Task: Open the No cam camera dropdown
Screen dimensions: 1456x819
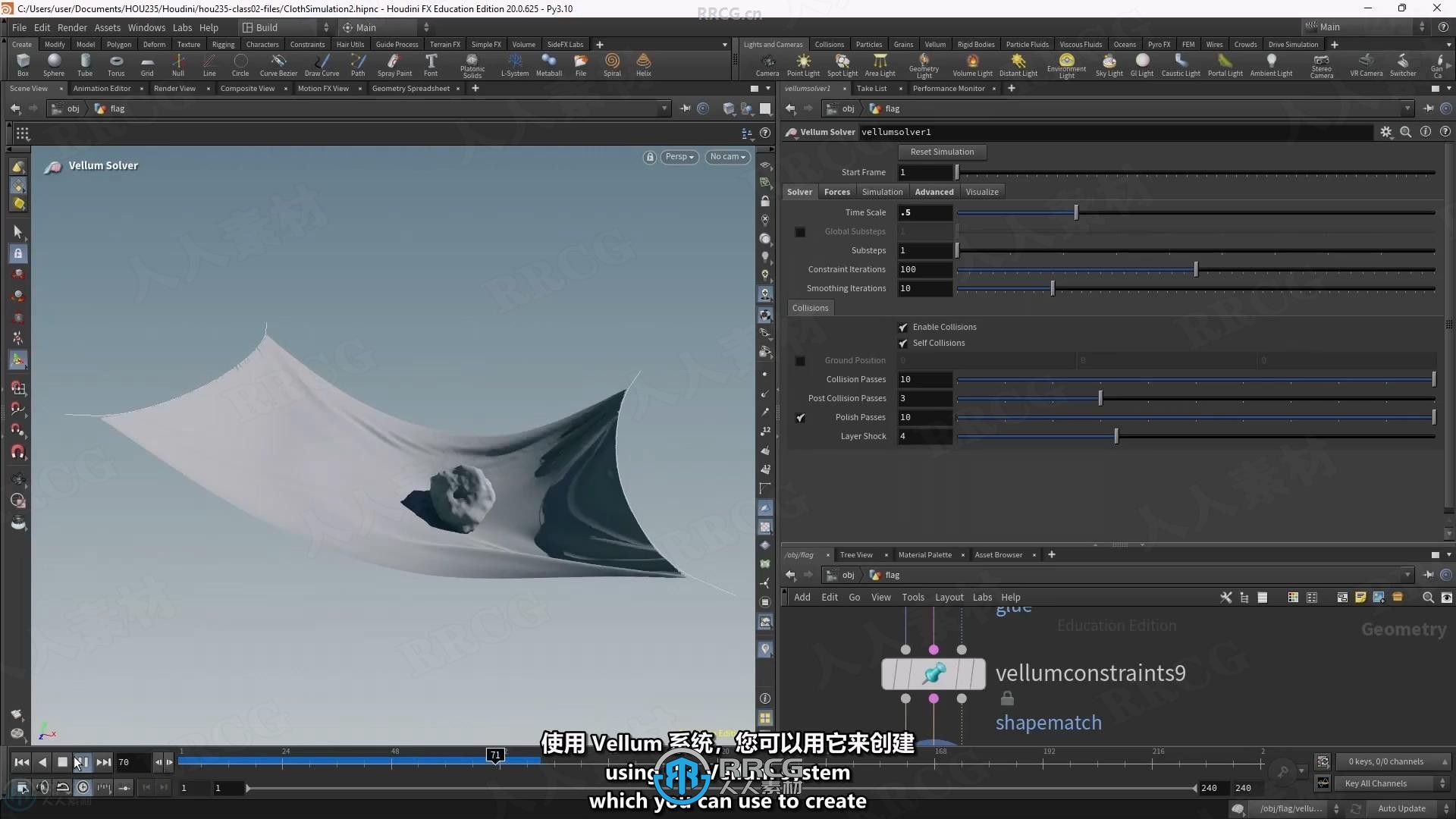Action: click(x=727, y=157)
